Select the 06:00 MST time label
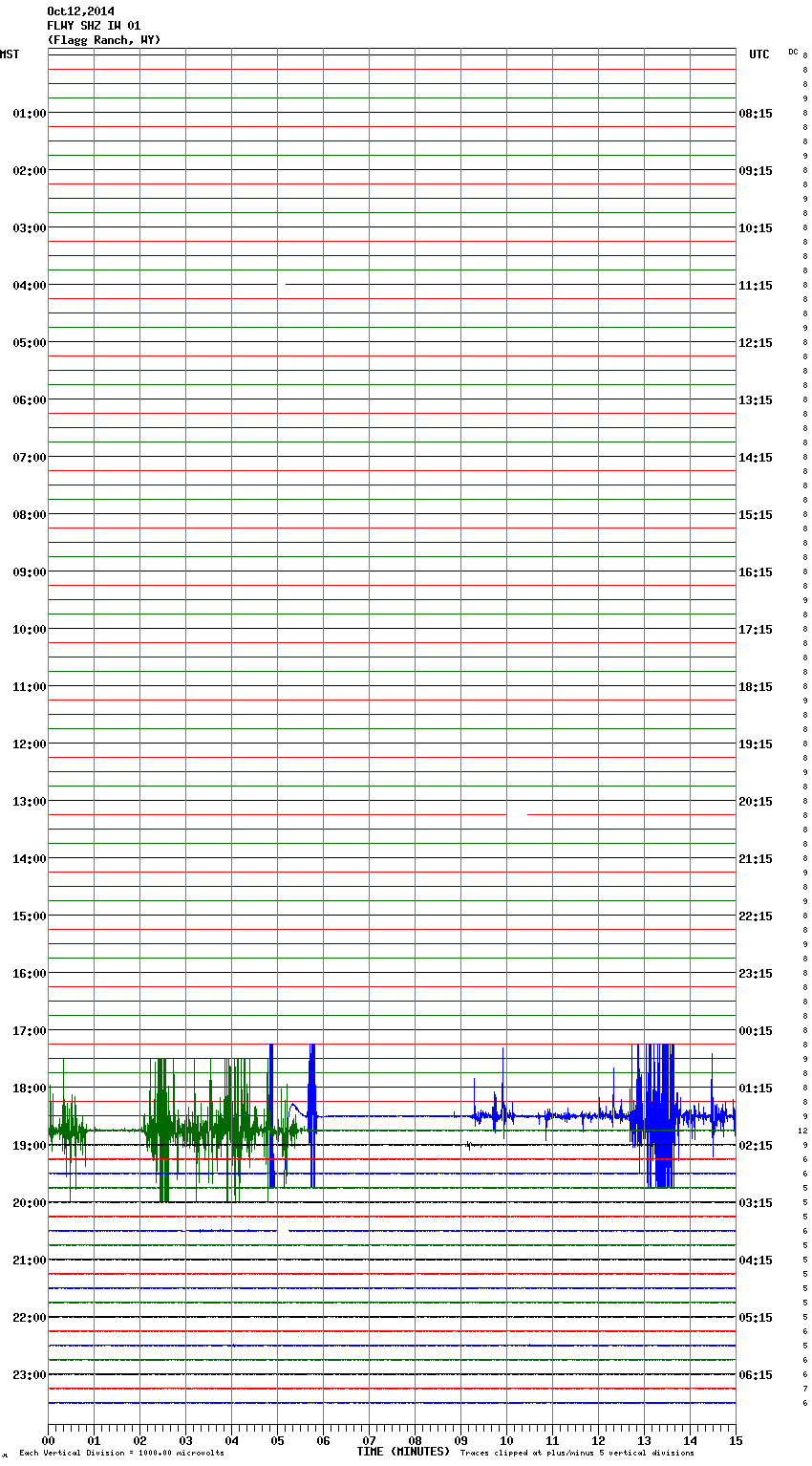812x1466 pixels. pos(30,400)
